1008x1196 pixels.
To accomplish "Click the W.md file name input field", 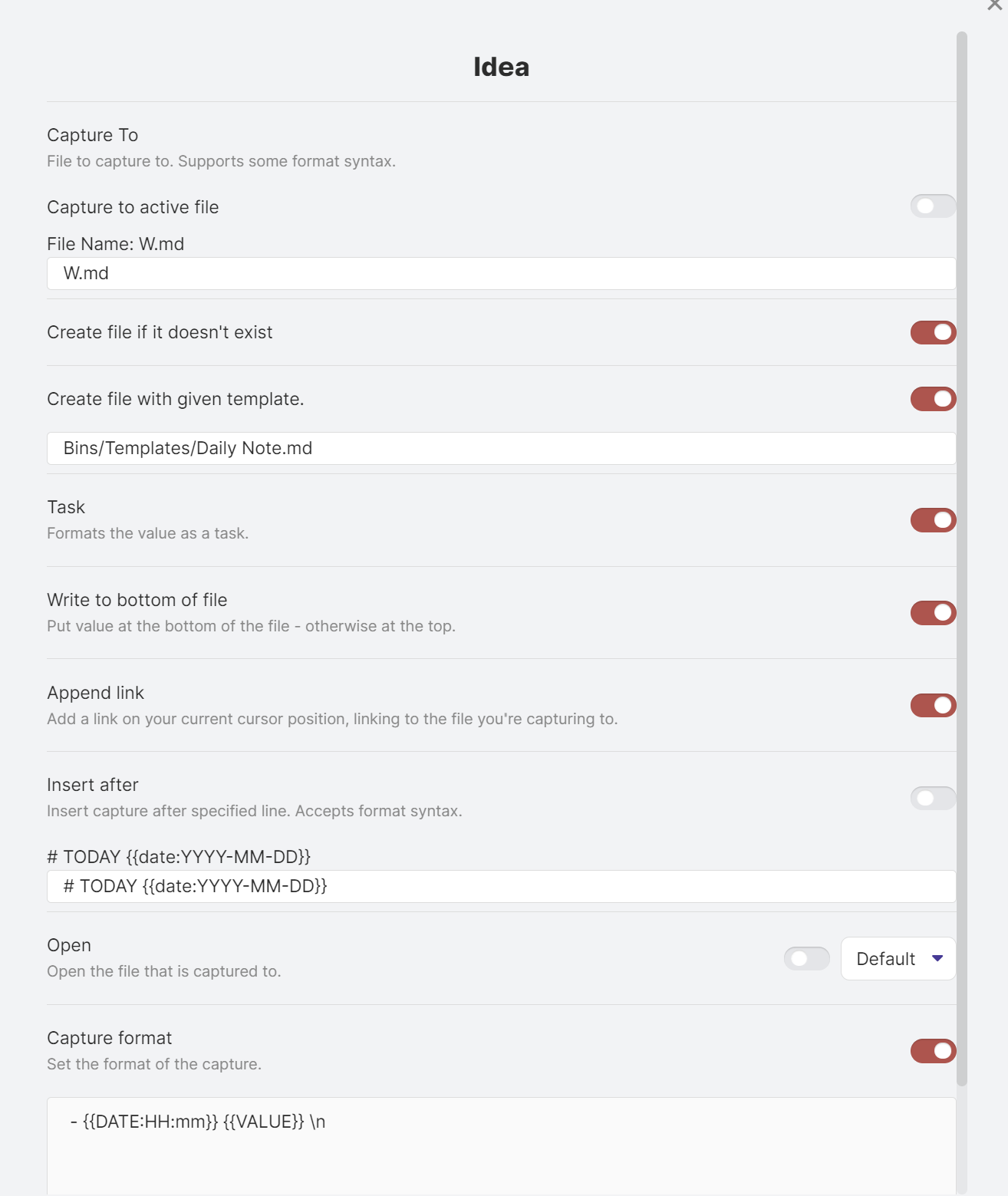I will tap(499, 273).
